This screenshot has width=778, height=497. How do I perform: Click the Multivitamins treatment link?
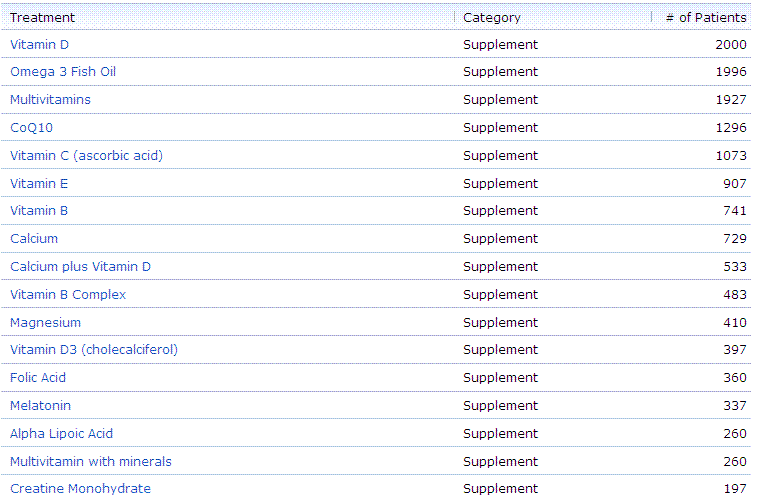click(x=50, y=100)
